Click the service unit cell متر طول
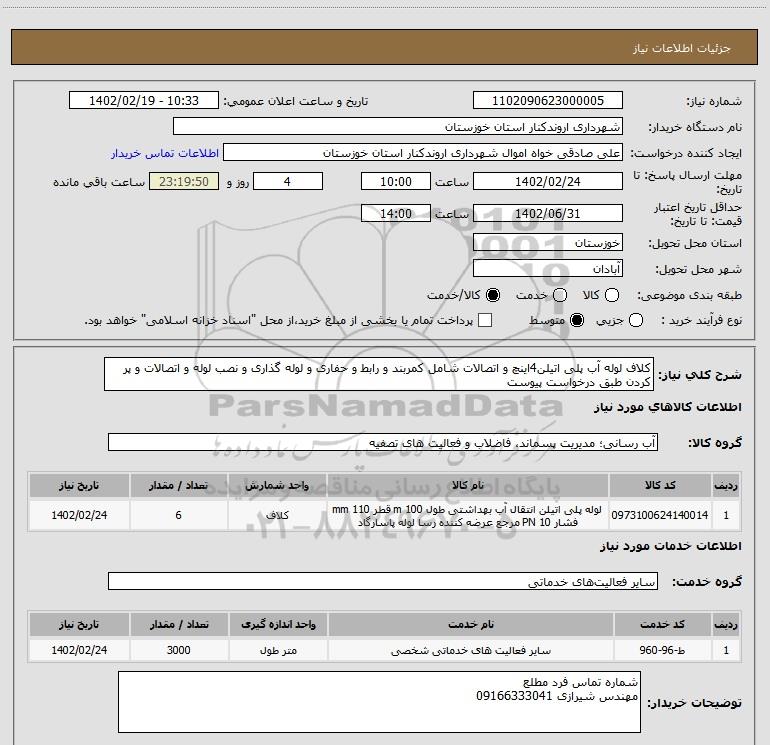The image size is (770, 745). (x=278, y=650)
